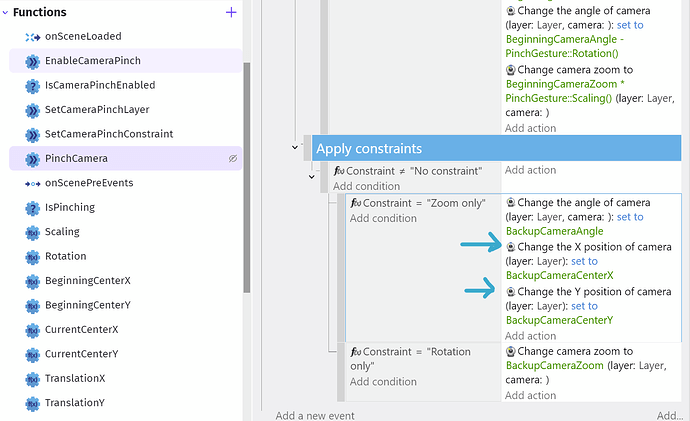The width and height of the screenshot is (690, 421).
Task: Click the IsPinching condition icon
Action: tap(32, 208)
